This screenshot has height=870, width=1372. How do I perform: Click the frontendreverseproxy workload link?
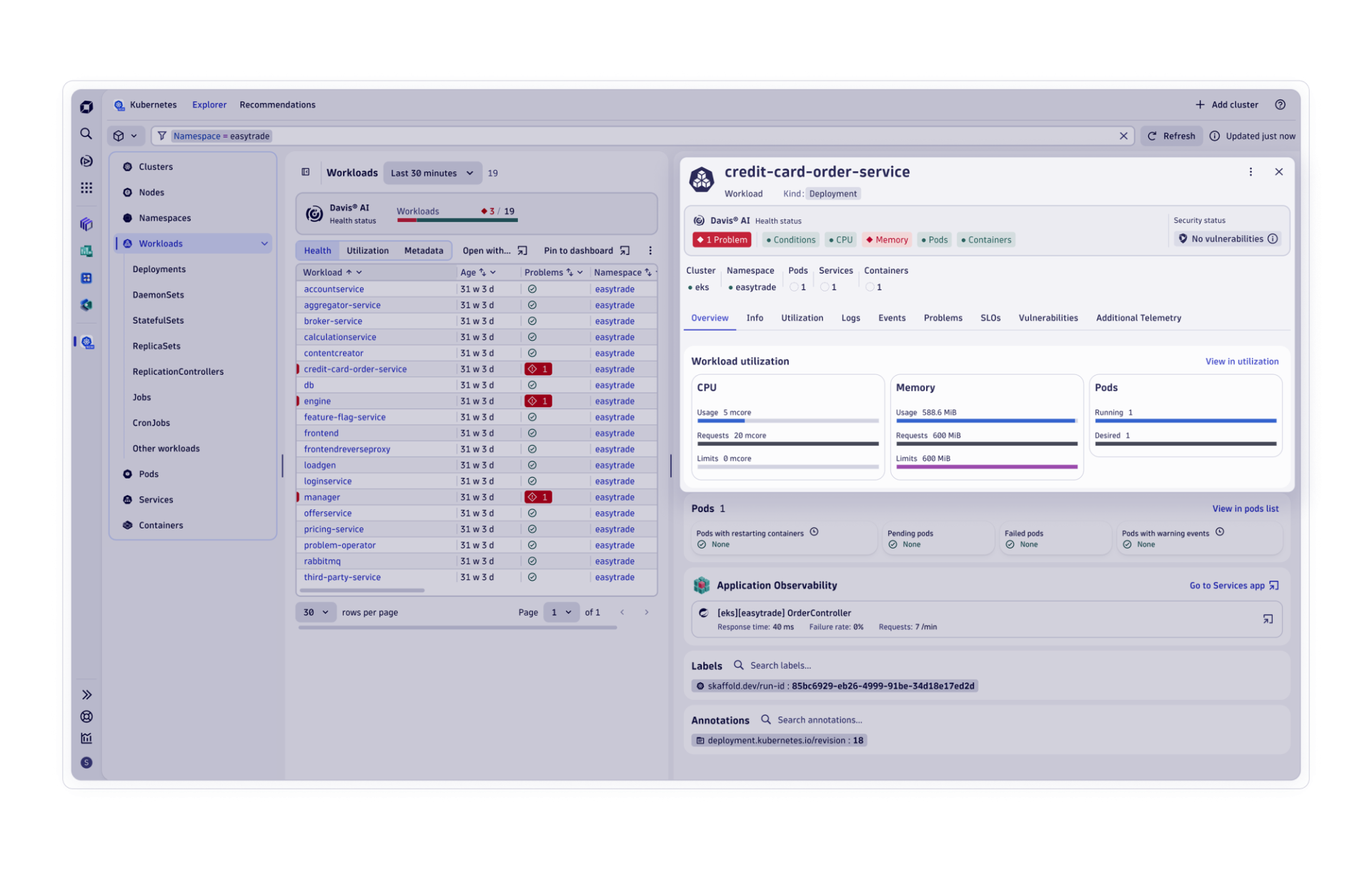click(347, 449)
